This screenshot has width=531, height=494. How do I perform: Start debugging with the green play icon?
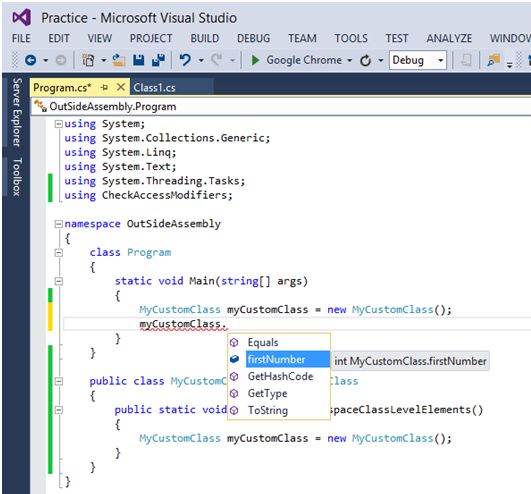pos(255,60)
